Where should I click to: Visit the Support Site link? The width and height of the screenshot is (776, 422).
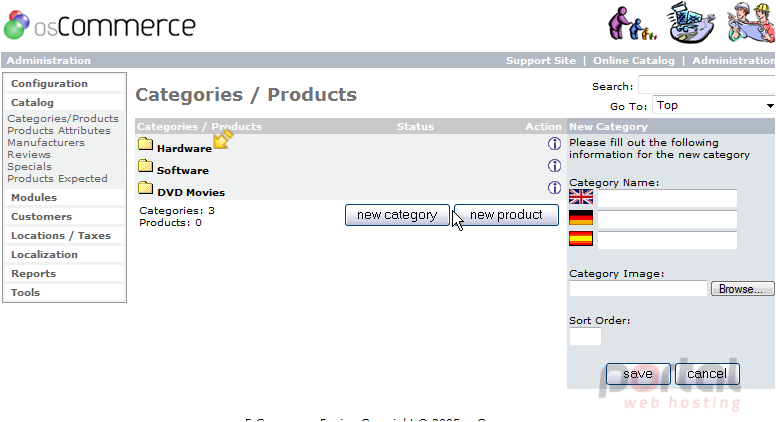(x=541, y=60)
